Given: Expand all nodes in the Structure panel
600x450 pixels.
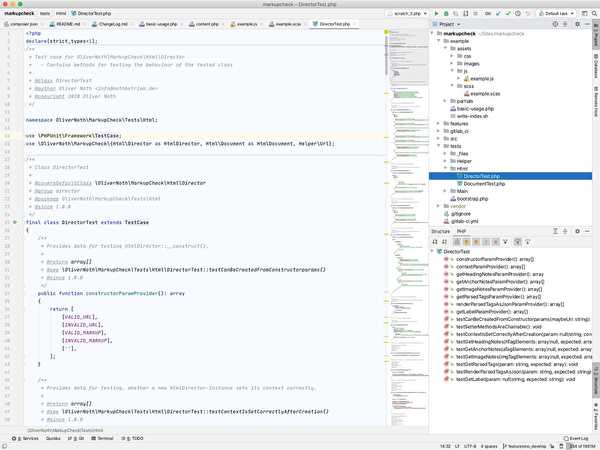Looking at the screenshot, I should pyautogui.click(x=555, y=231).
